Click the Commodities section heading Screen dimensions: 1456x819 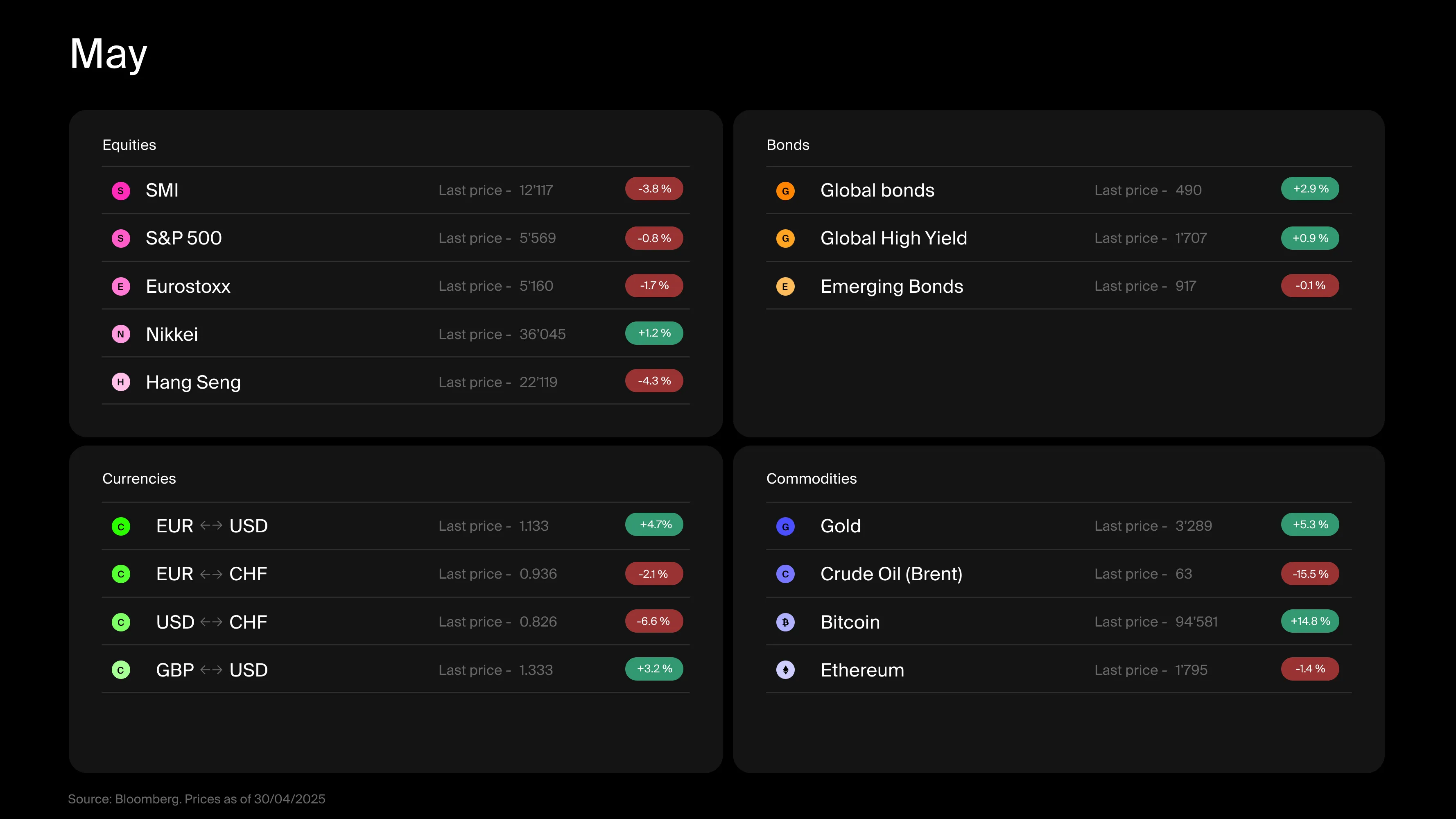click(x=811, y=479)
